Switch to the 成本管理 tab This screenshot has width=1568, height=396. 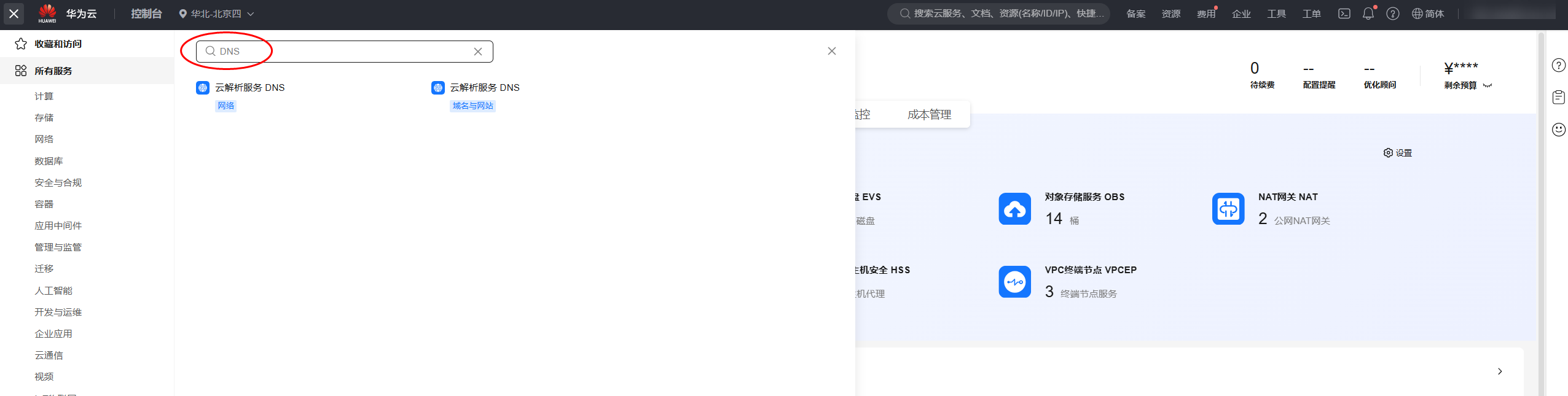click(x=929, y=115)
